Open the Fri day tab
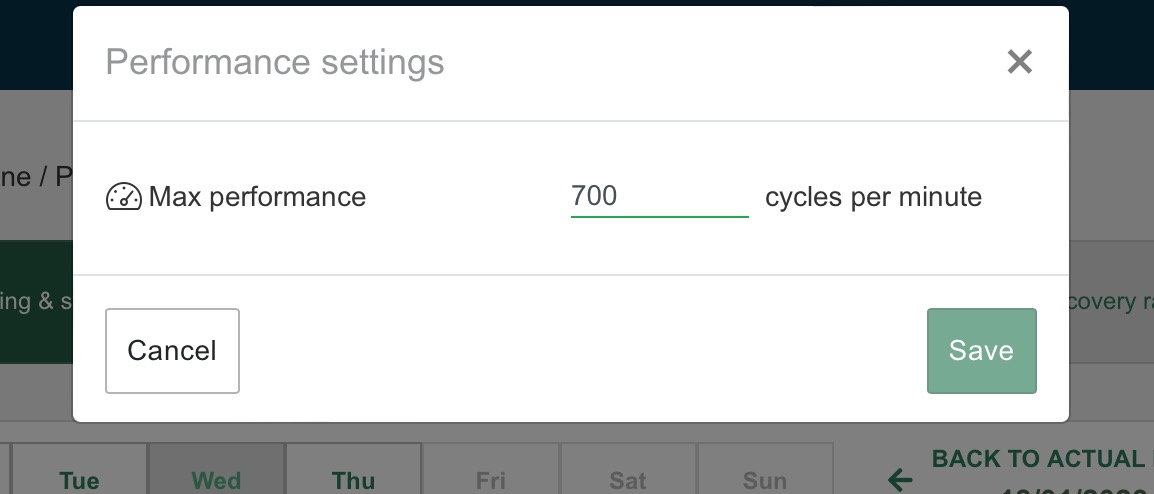 [x=490, y=469]
